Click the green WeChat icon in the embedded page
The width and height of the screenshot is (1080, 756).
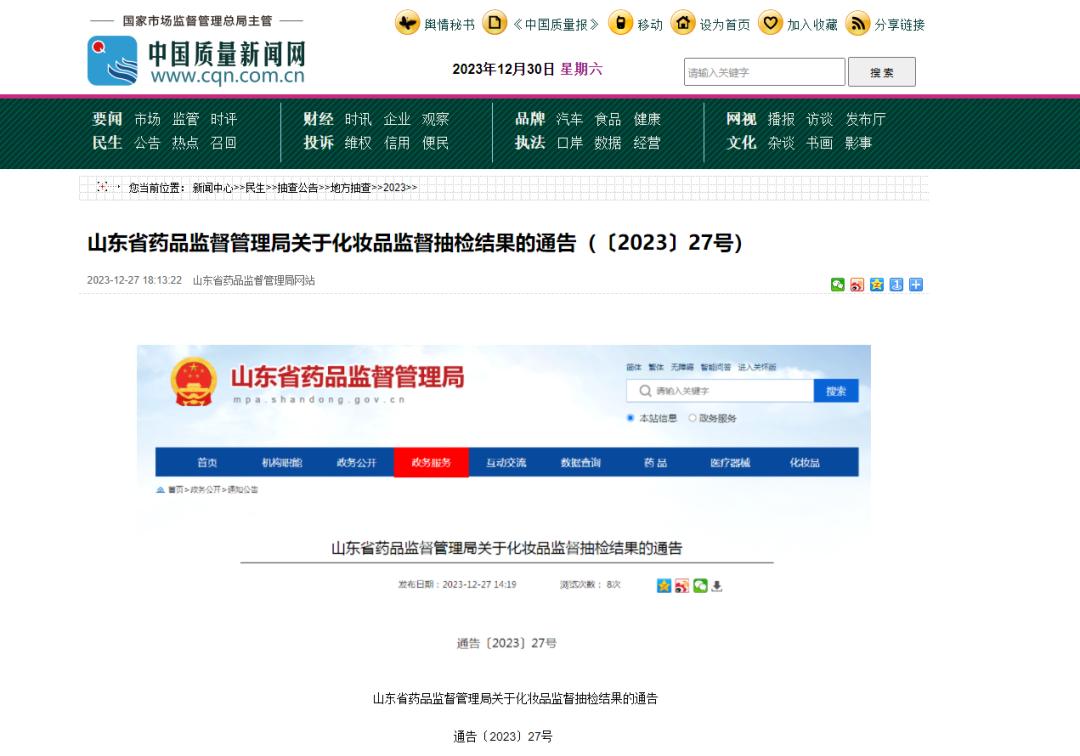tap(700, 585)
